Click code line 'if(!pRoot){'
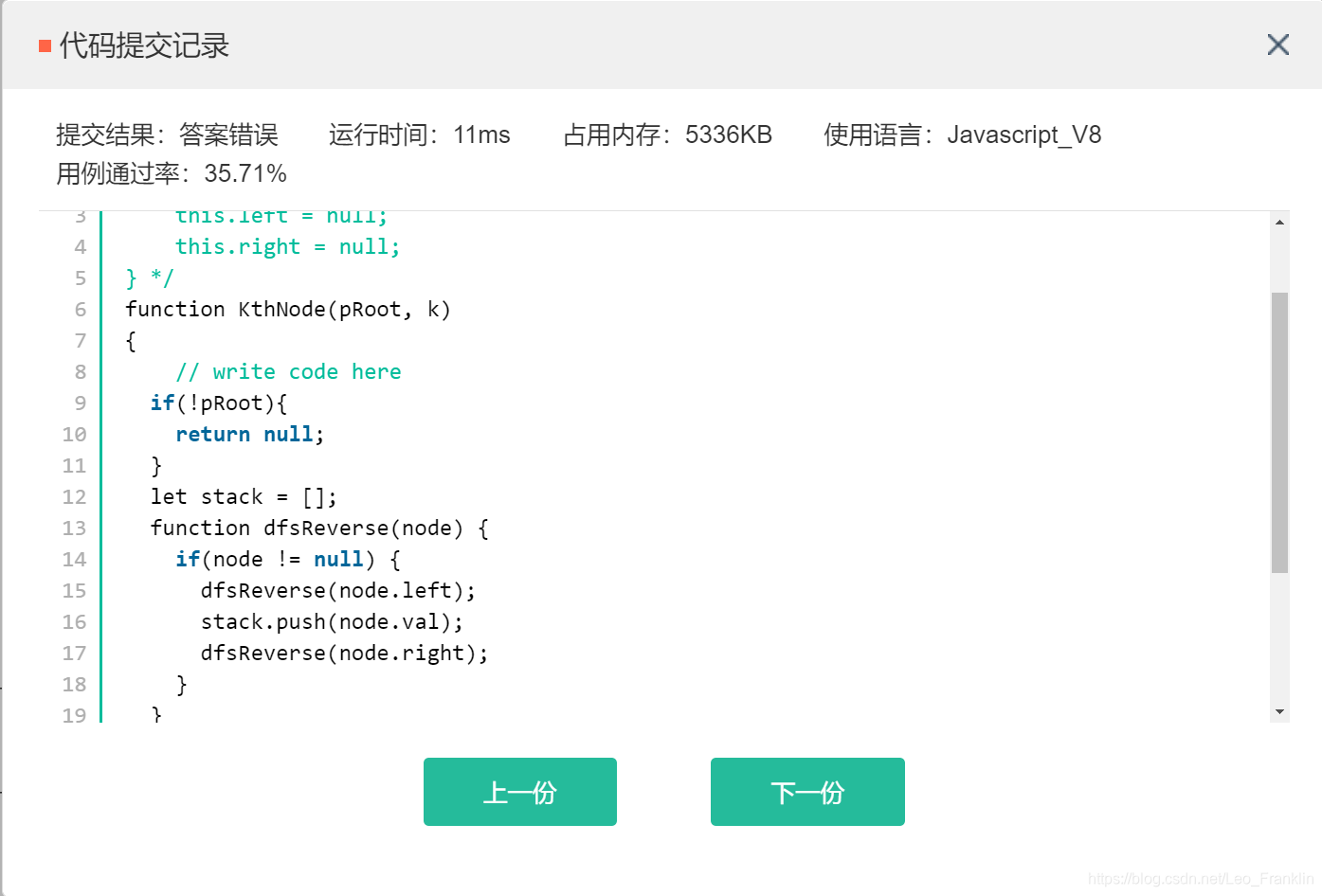This screenshot has height=896, width=1322. point(219,403)
